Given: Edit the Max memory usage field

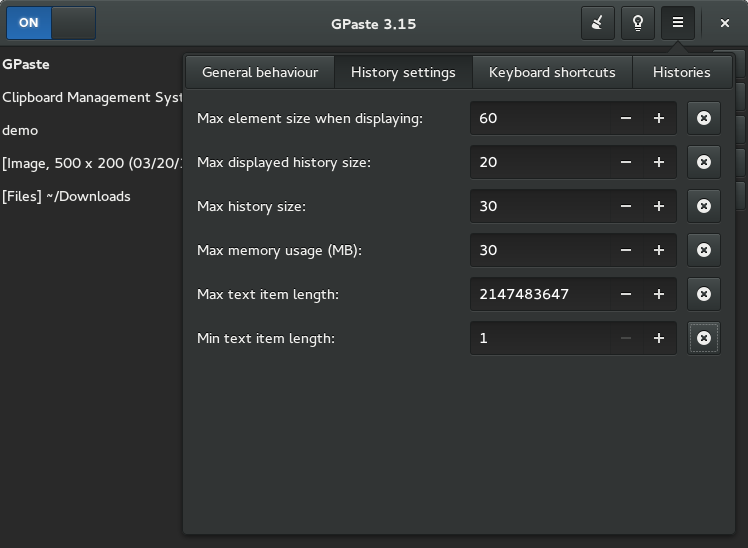Looking at the screenshot, I should click(540, 250).
